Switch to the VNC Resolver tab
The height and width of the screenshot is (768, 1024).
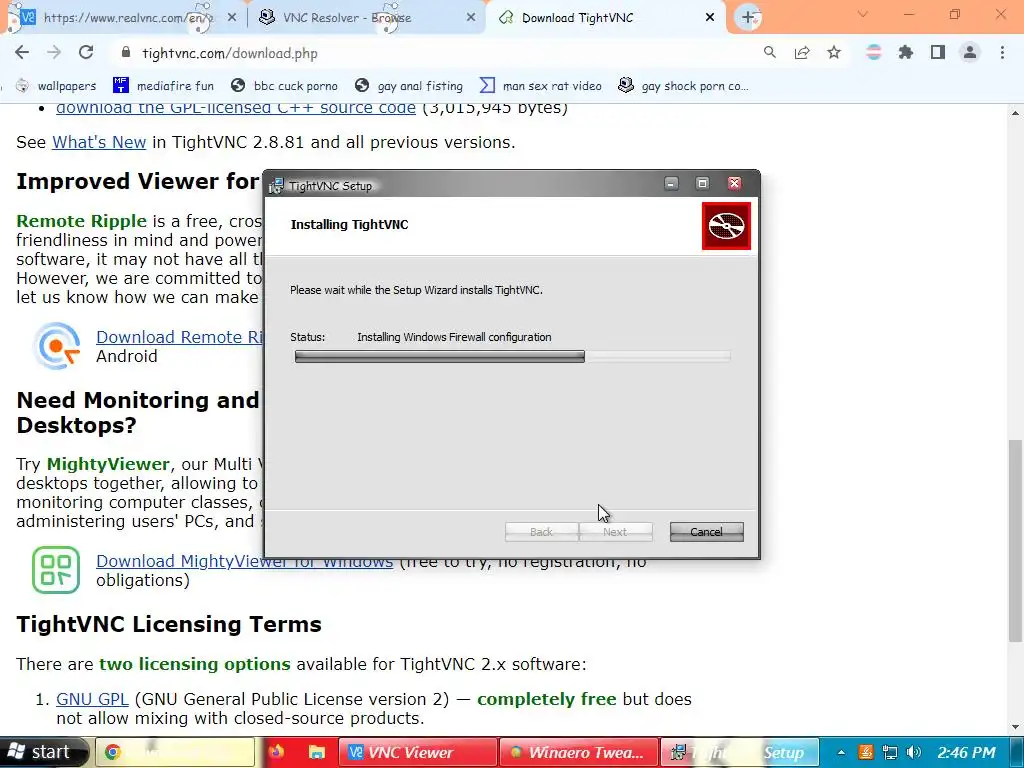[366, 18]
